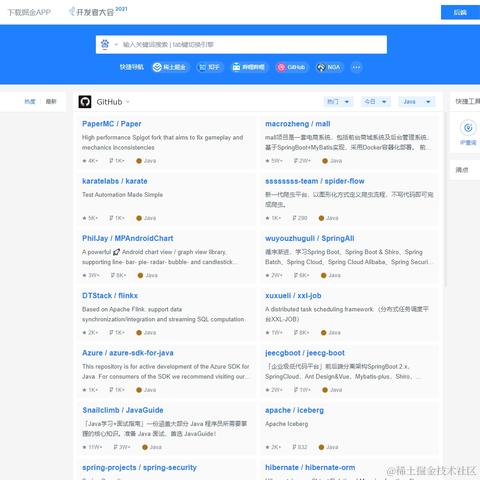Screen dimensions: 480x480
Task: Open the spring-projects / spring-security repository
Action: pos(139,467)
